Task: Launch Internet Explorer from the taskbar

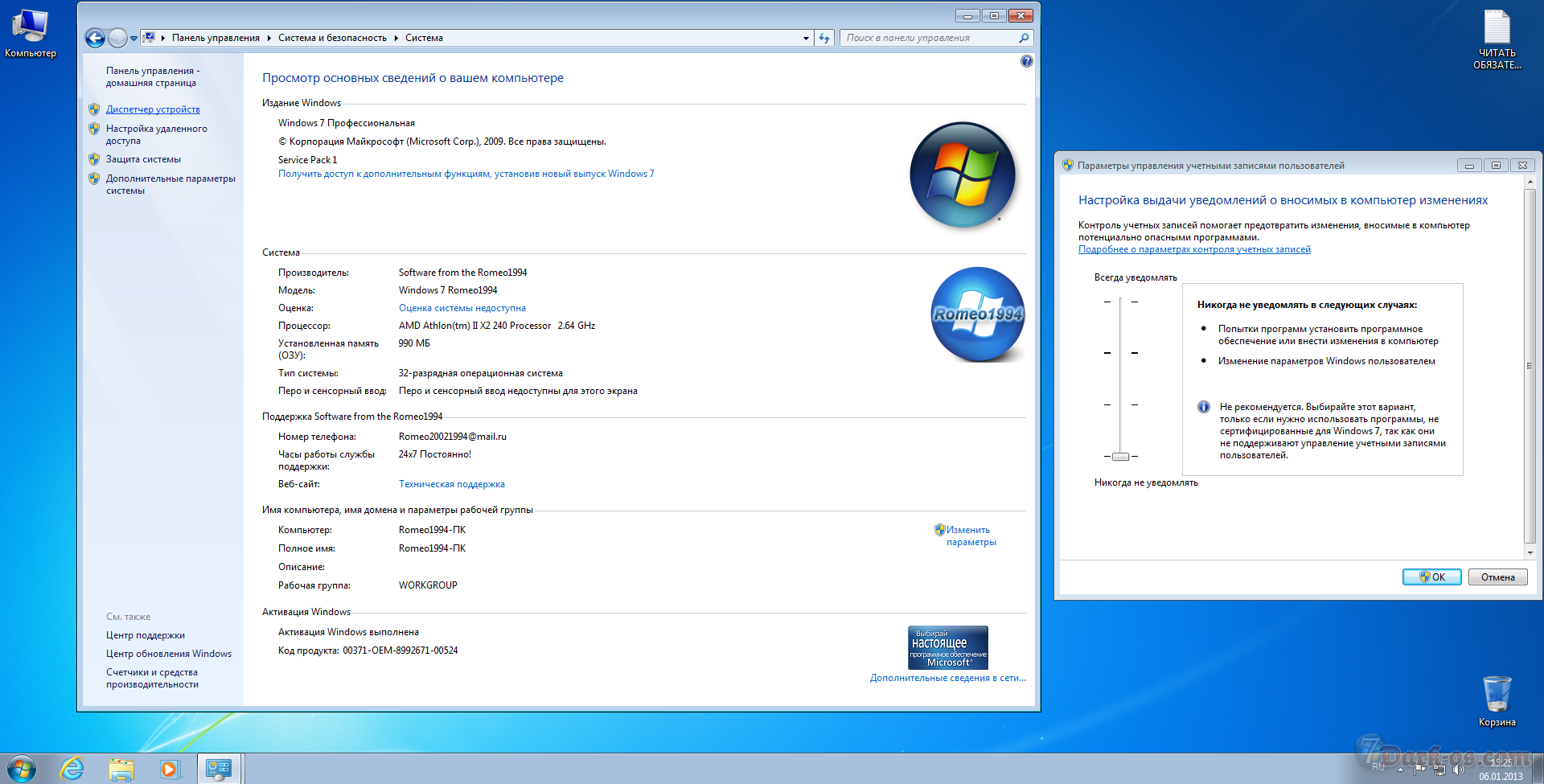Action: click(x=72, y=769)
